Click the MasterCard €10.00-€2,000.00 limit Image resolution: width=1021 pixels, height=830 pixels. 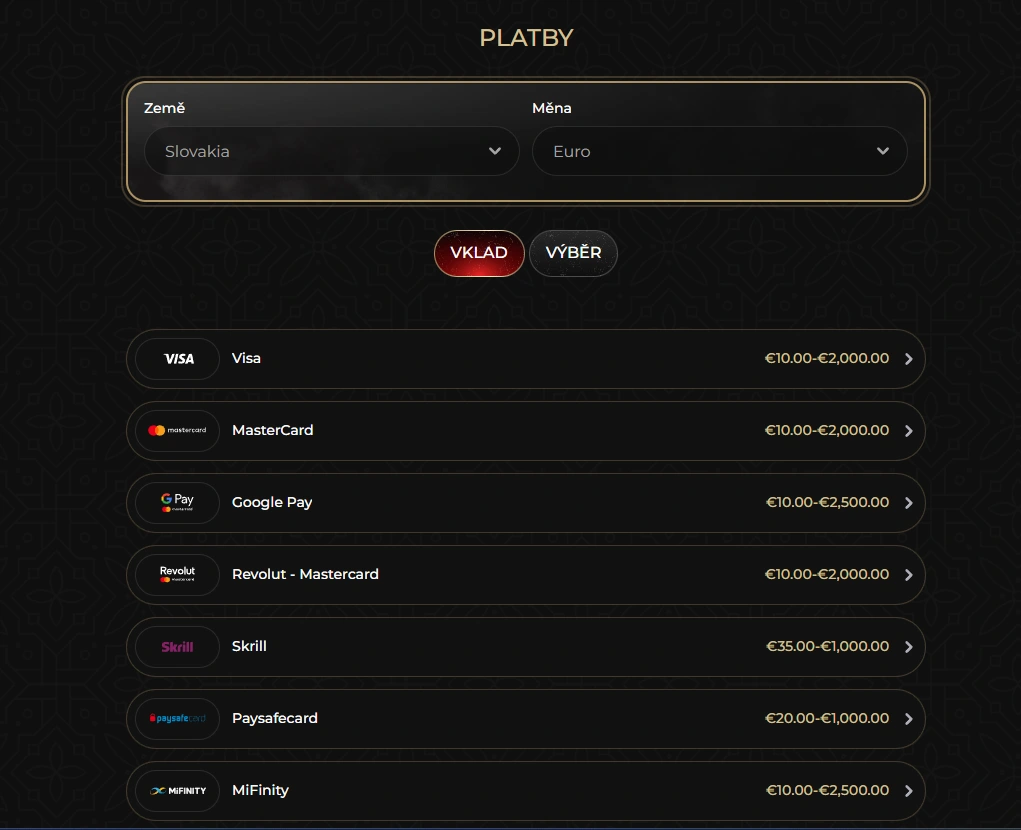point(827,431)
